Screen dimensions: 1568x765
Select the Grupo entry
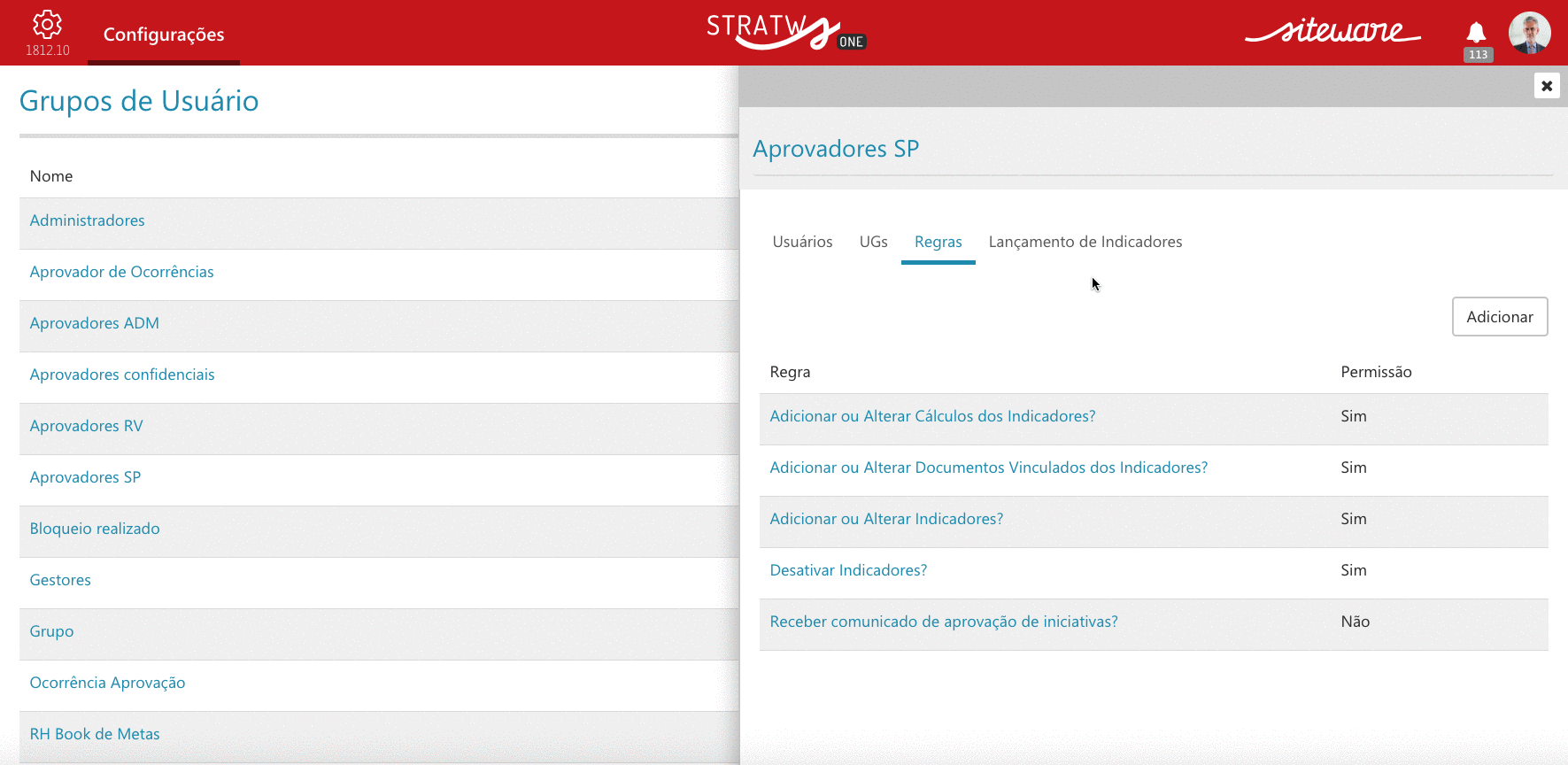click(x=51, y=631)
